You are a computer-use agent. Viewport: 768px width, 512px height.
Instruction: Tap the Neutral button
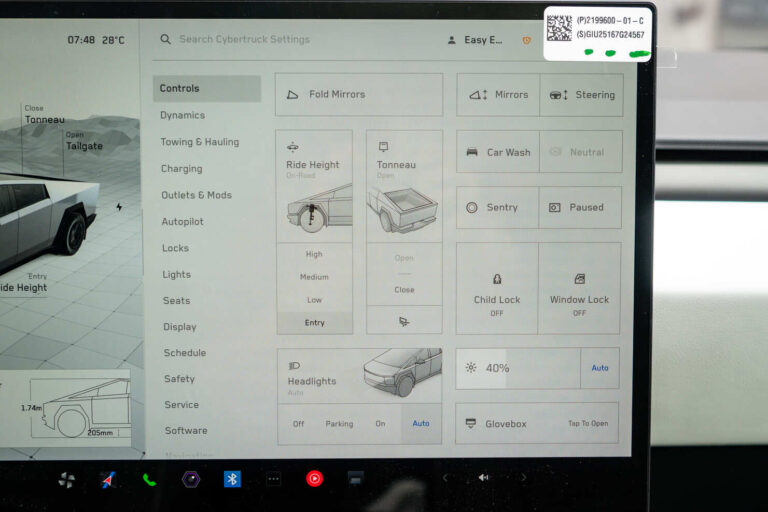click(x=581, y=152)
